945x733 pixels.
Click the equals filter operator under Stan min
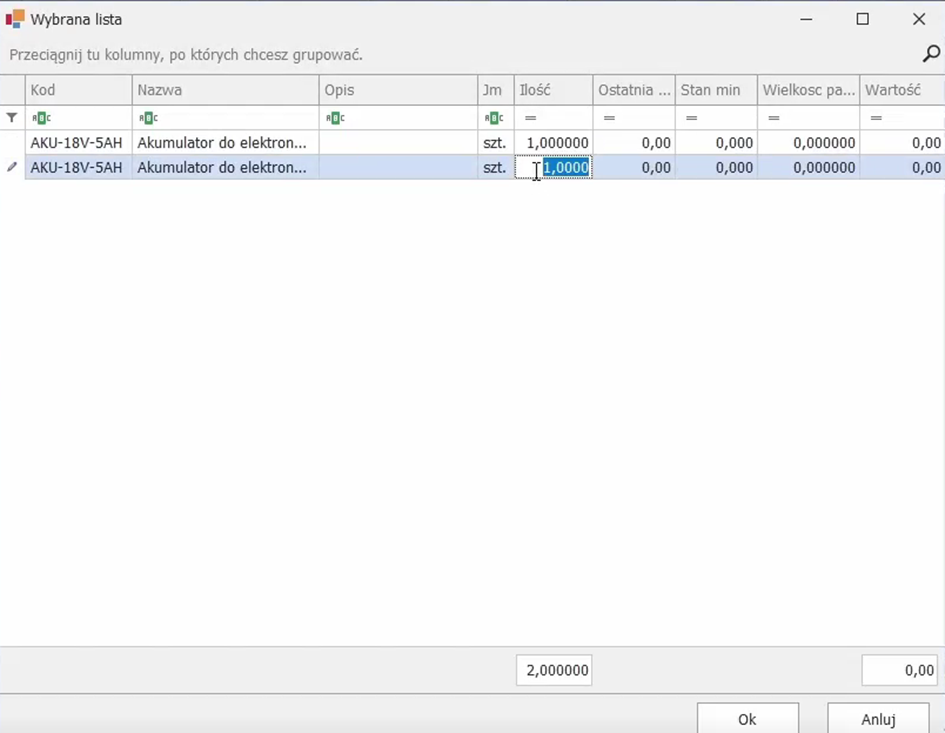(x=691, y=118)
